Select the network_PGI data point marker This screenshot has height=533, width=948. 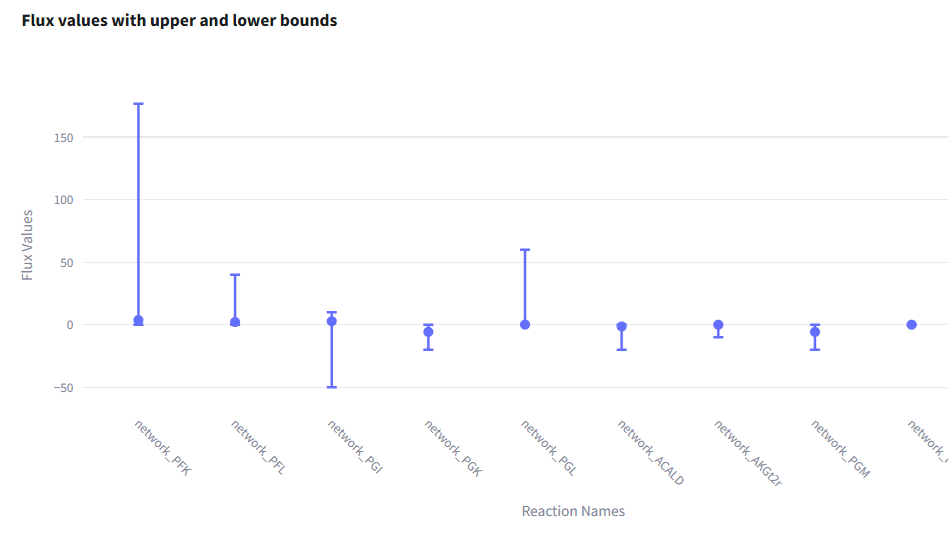tap(332, 321)
